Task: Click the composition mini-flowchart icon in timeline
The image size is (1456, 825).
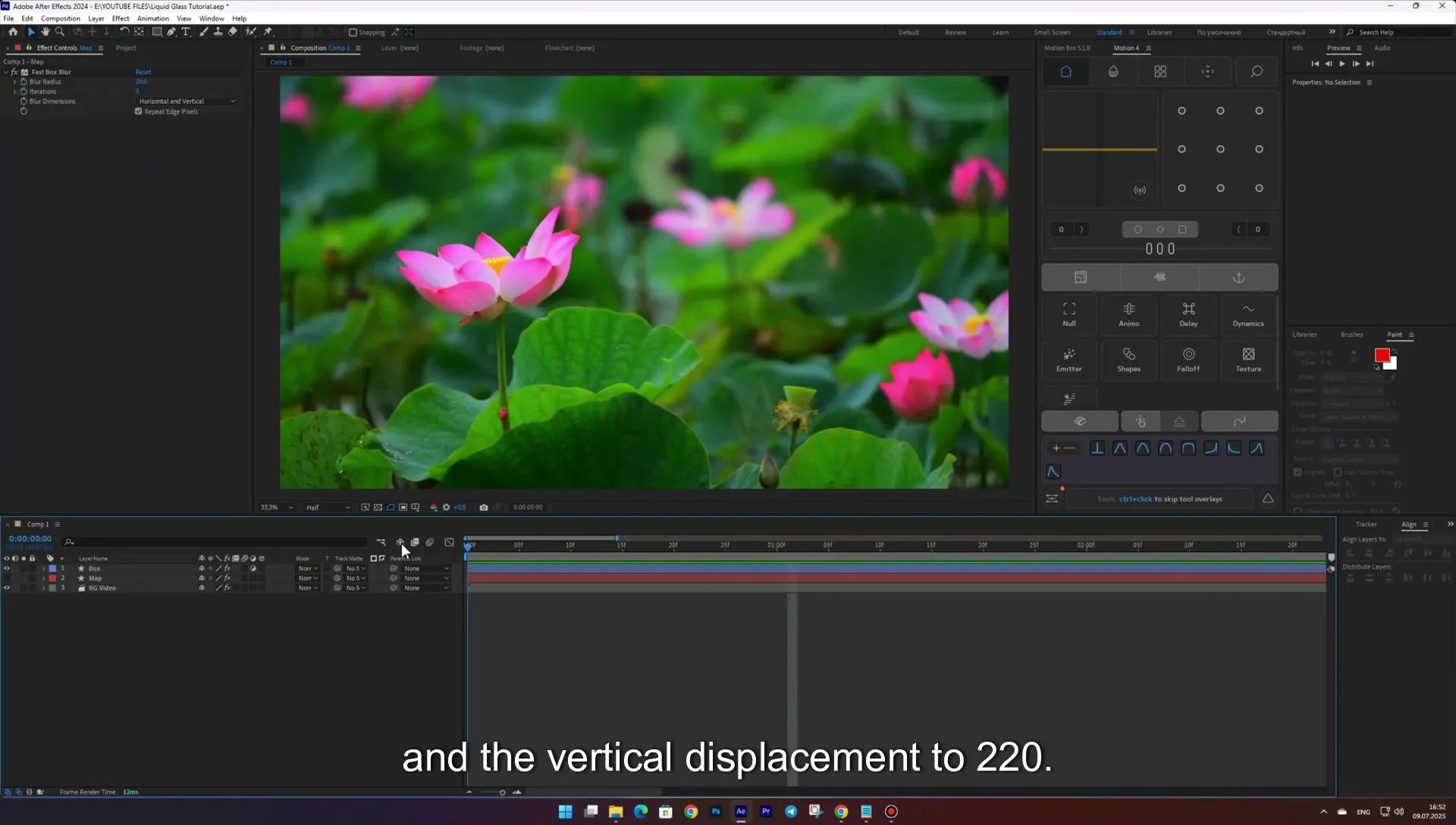Action: [381, 542]
